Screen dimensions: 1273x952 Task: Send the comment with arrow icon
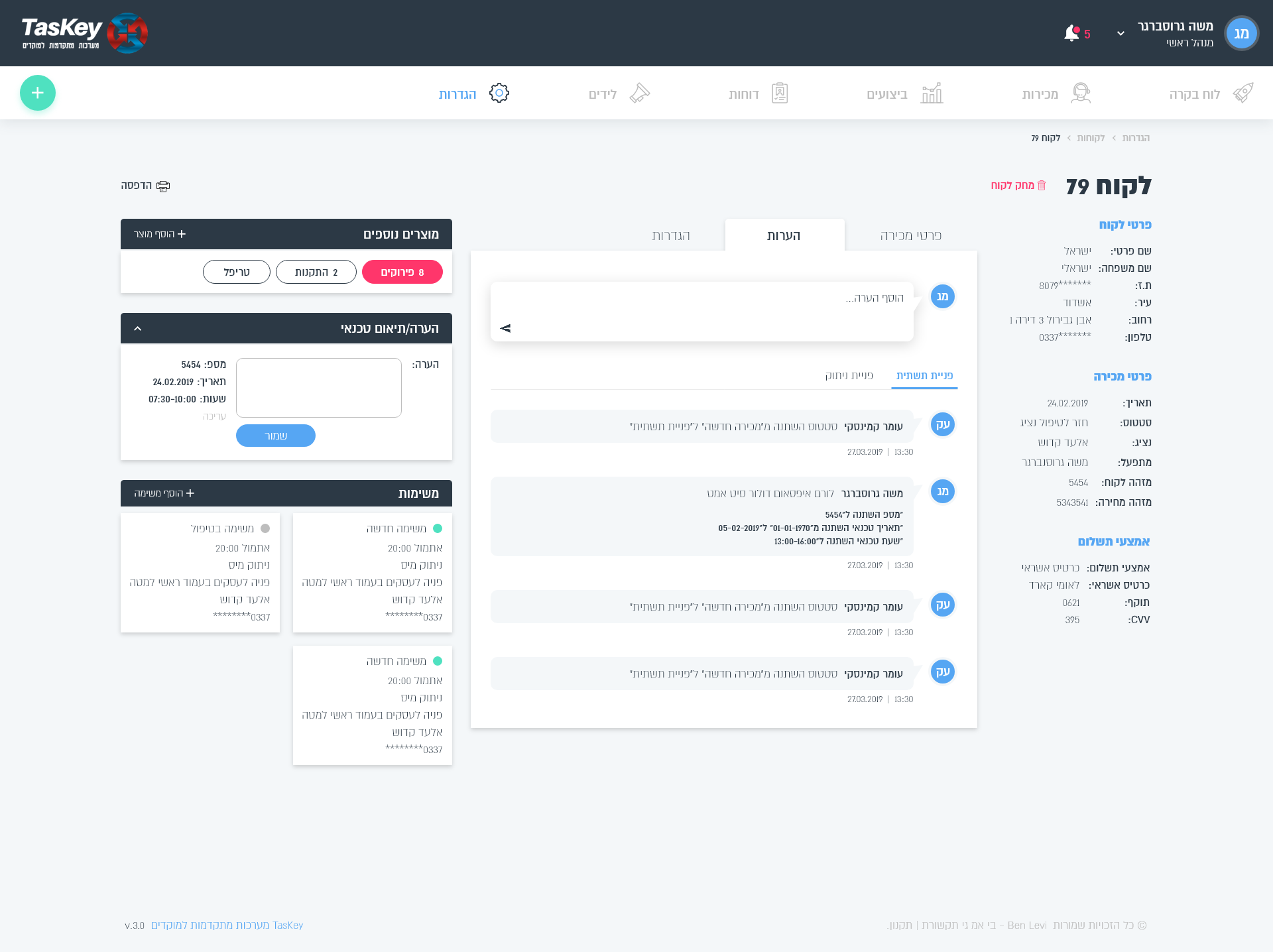(505, 328)
